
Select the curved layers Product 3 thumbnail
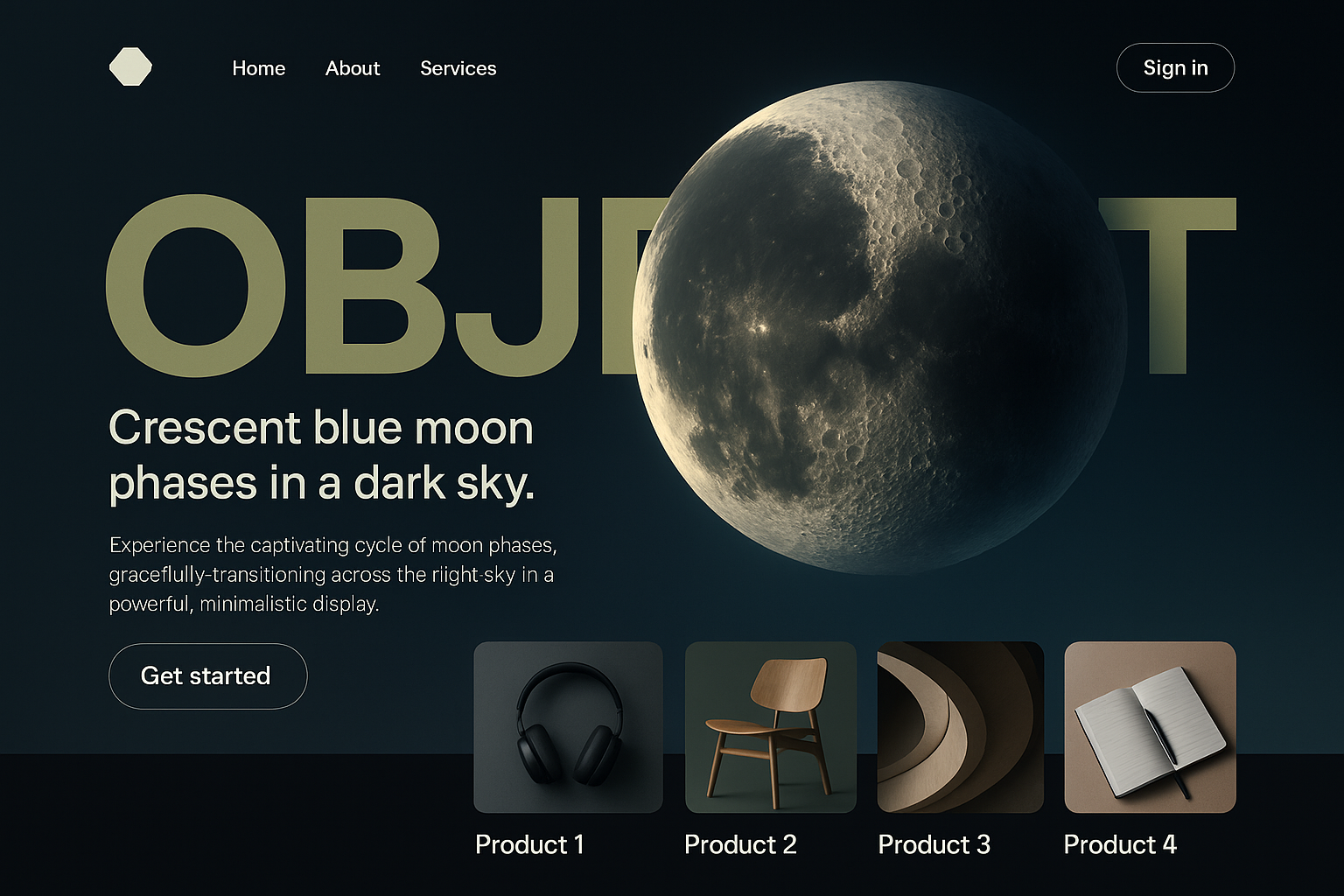[x=960, y=727]
